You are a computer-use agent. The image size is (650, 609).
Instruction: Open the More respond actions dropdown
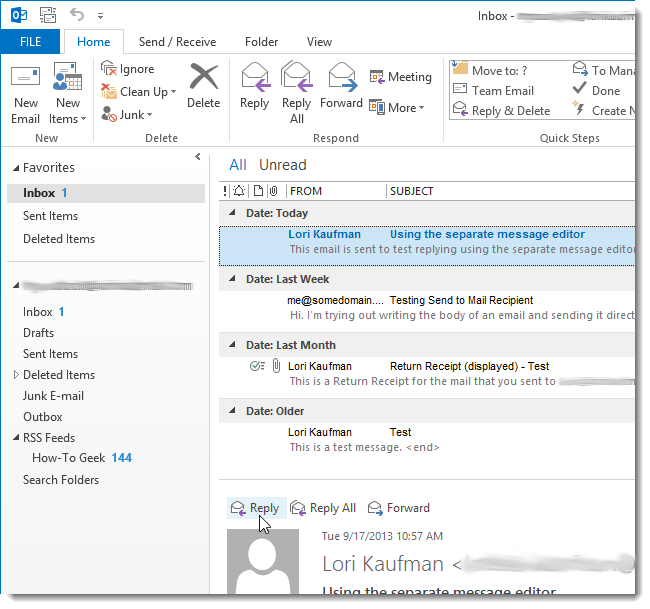397,108
